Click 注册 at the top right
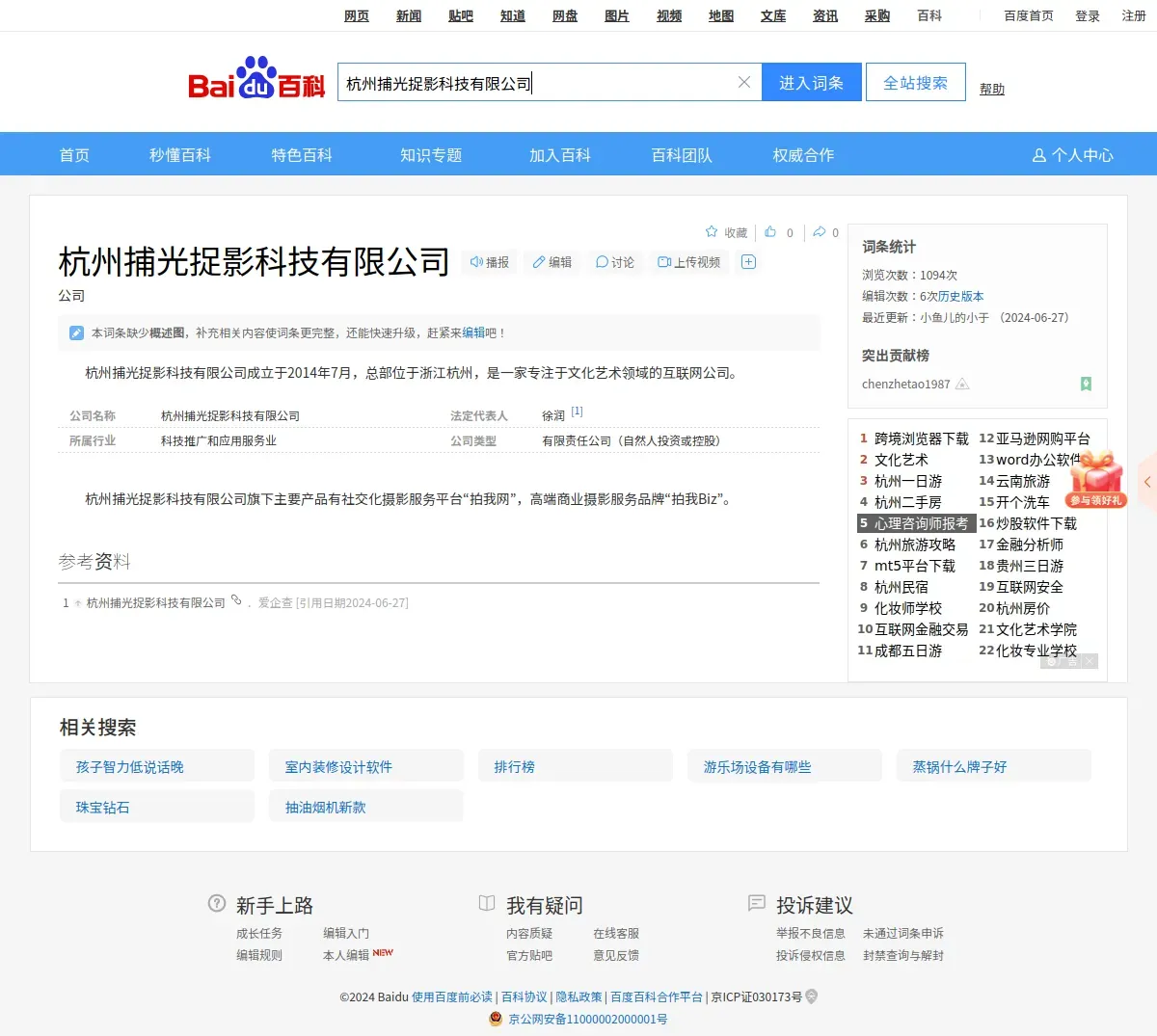 pos(1134,15)
